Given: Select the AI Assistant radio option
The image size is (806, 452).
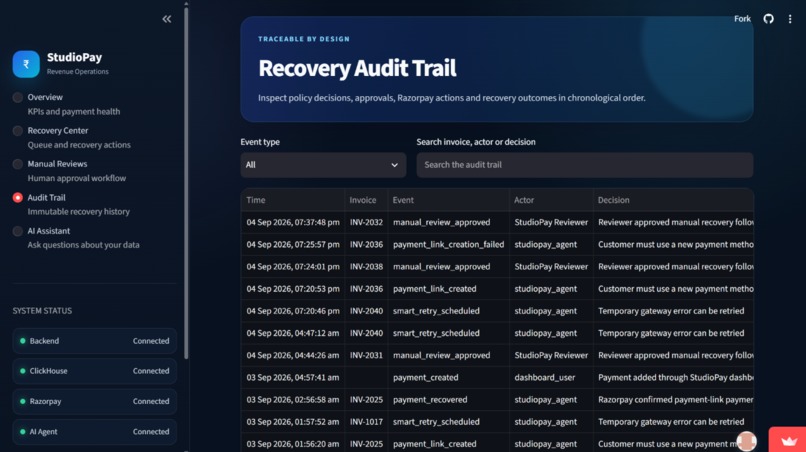Looking at the screenshot, I should (x=17, y=231).
